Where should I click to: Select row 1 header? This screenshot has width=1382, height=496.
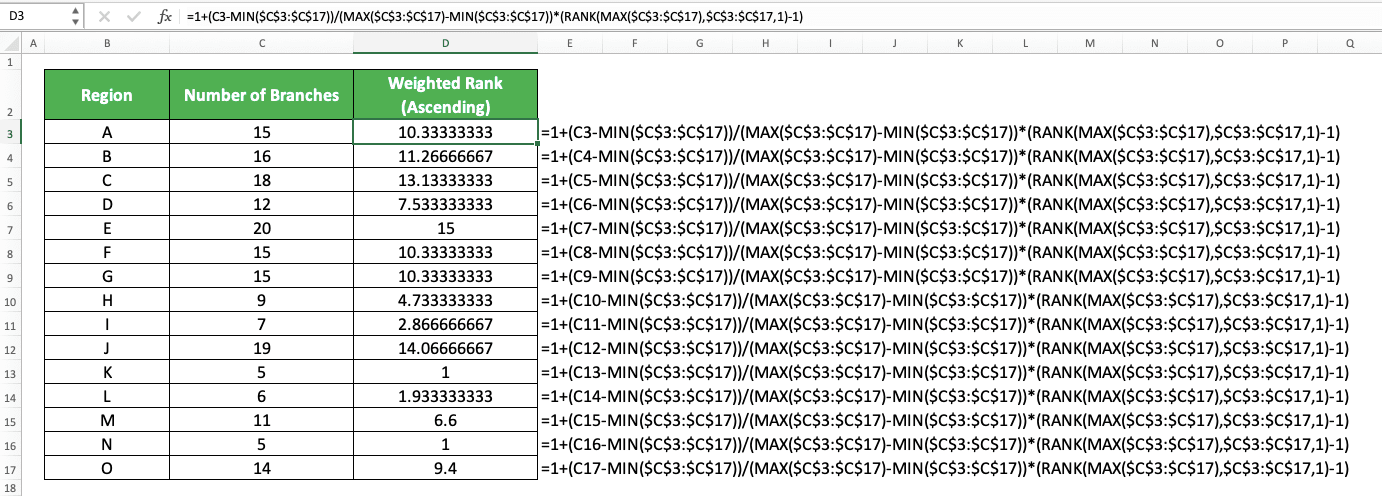click(x=10, y=61)
